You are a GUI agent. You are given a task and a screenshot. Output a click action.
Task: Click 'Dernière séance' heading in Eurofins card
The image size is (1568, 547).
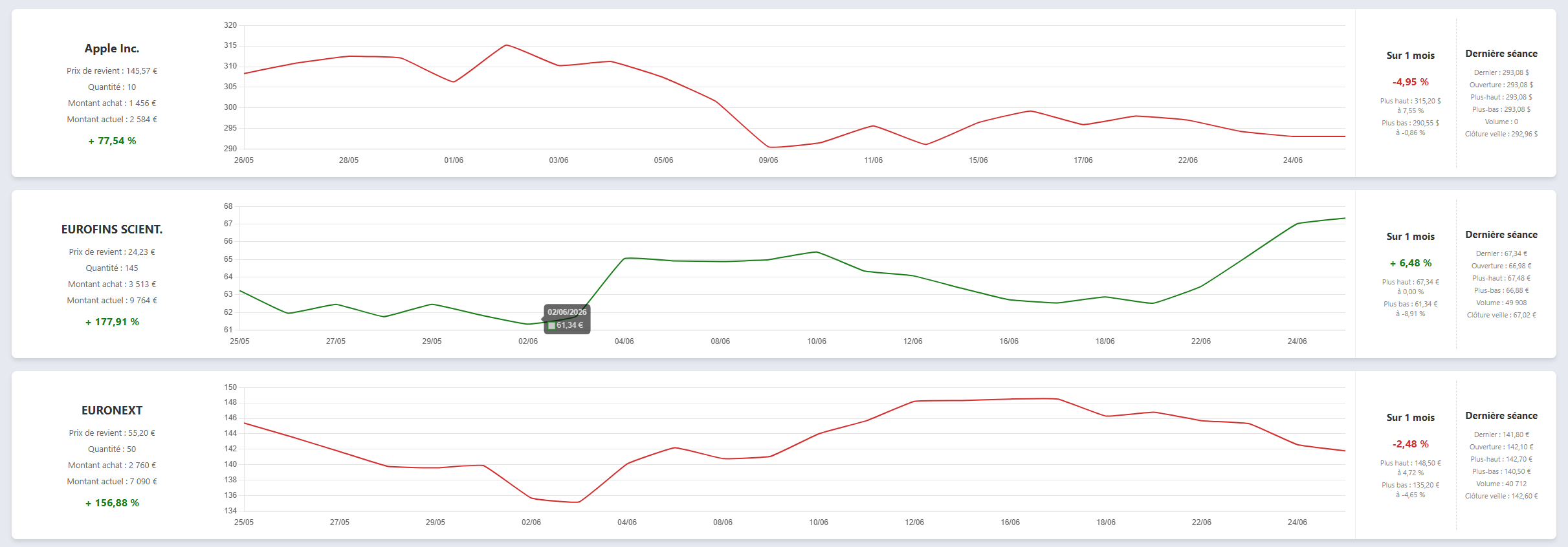[x=1501, y=235]
